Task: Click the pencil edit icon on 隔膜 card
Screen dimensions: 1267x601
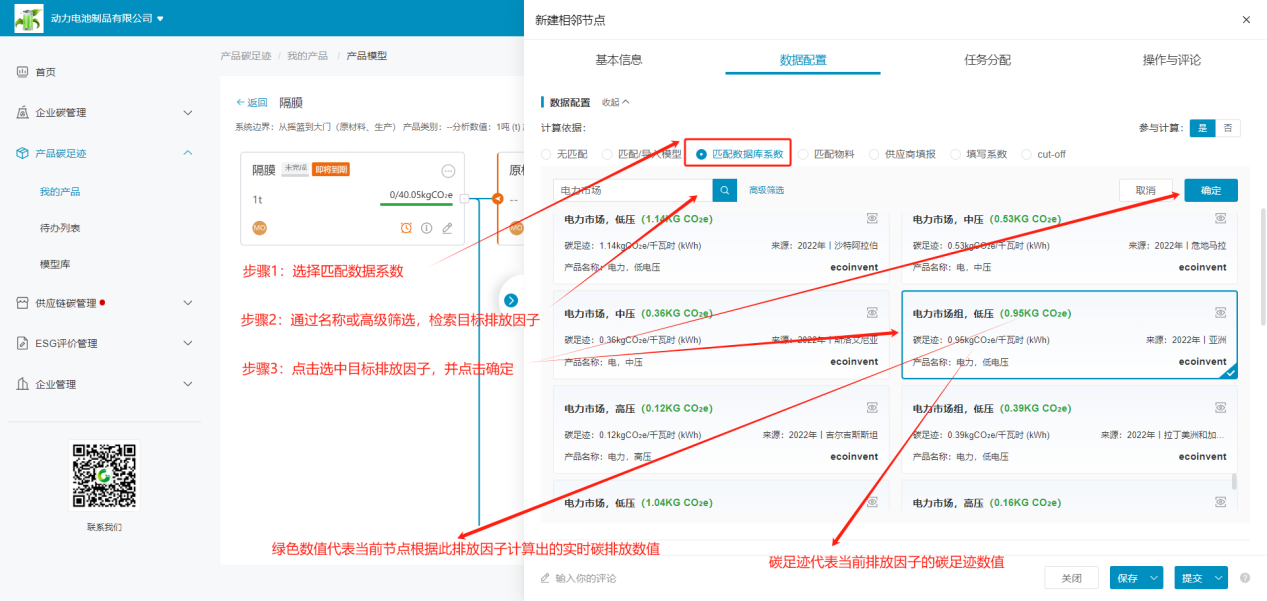Action: point(447,228)
